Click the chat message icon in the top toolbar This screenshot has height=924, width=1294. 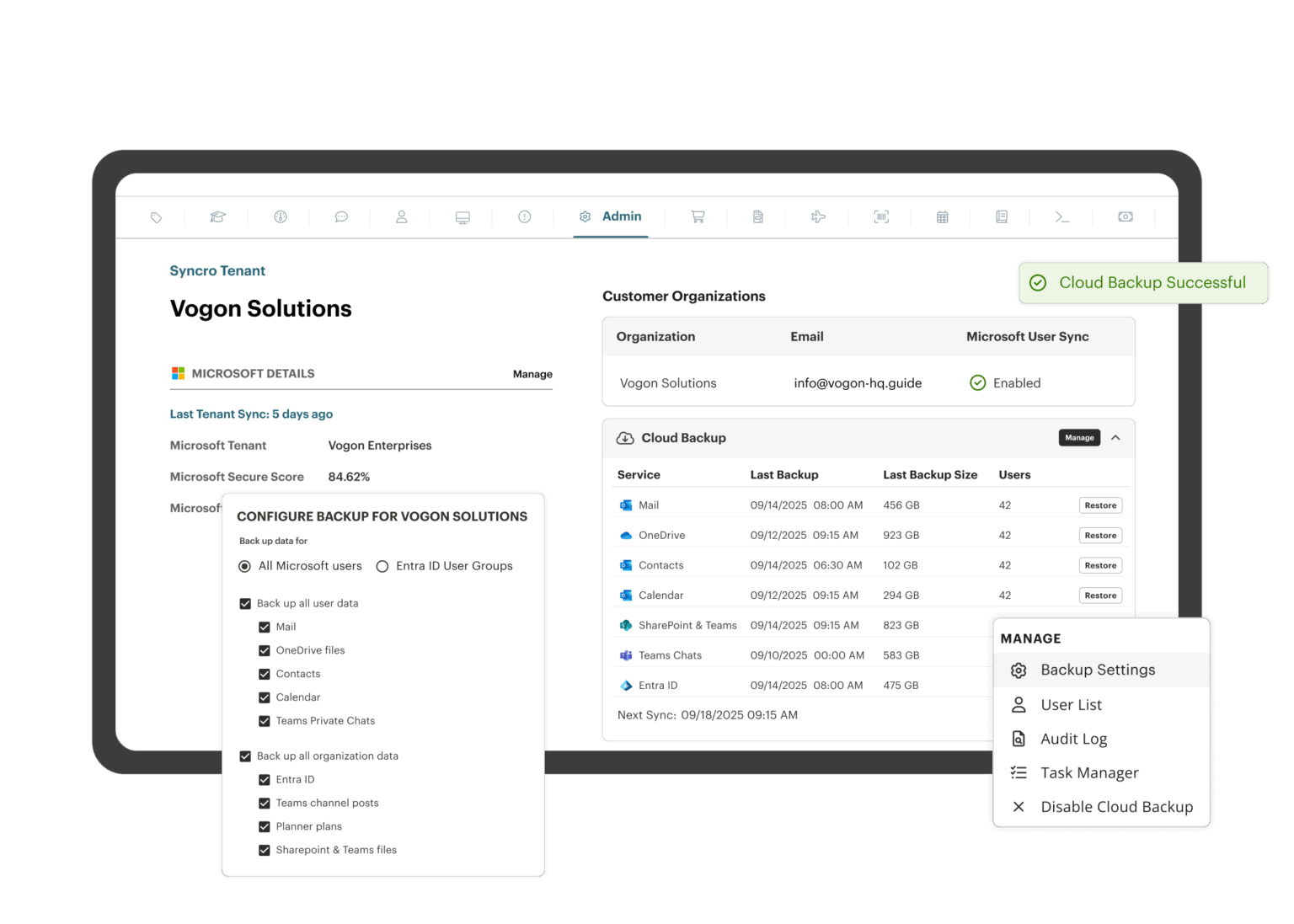click(340, 216)
